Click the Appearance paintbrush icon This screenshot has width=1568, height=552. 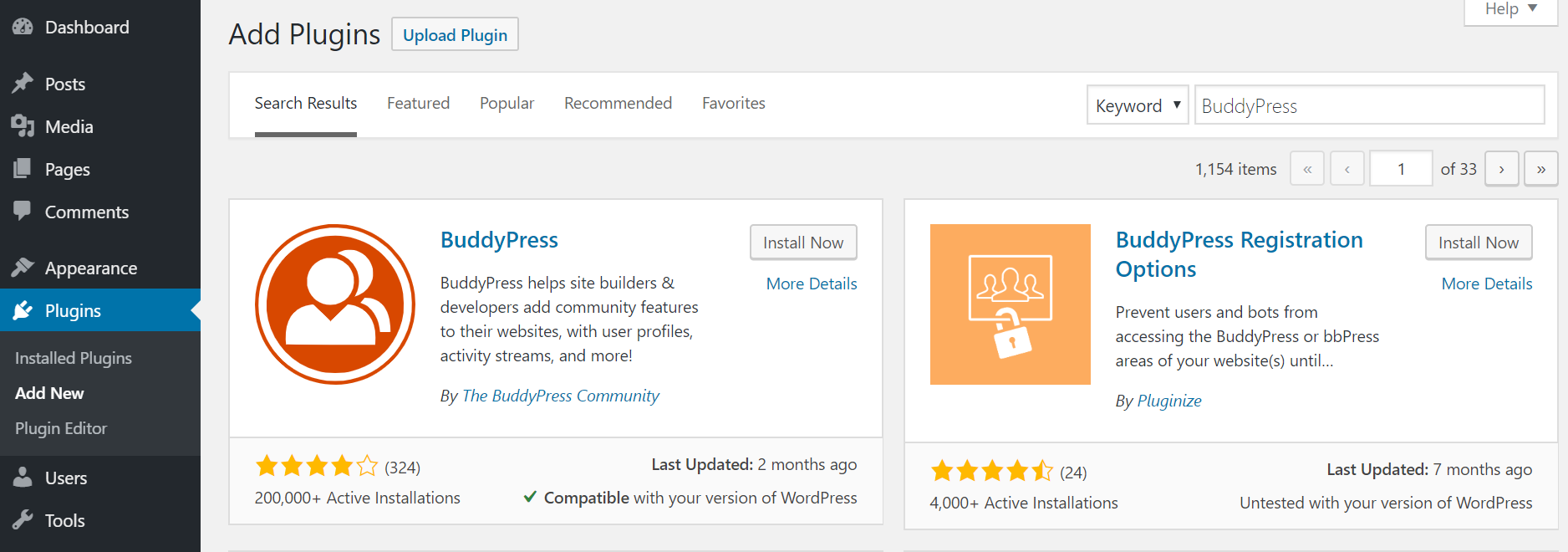[x=23, y=267]
